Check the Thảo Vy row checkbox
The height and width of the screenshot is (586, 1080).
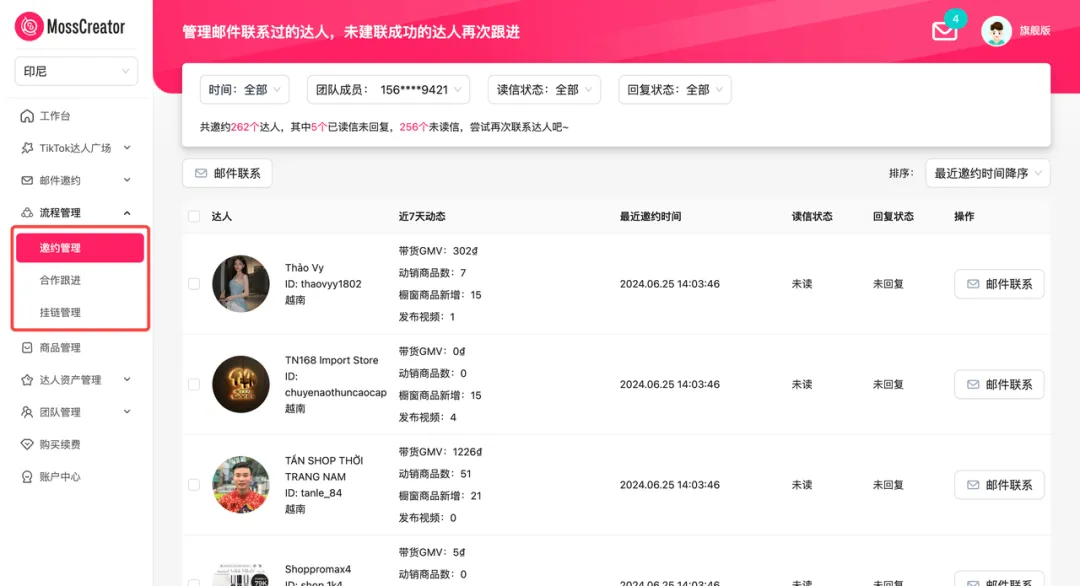tap(194, 284)
